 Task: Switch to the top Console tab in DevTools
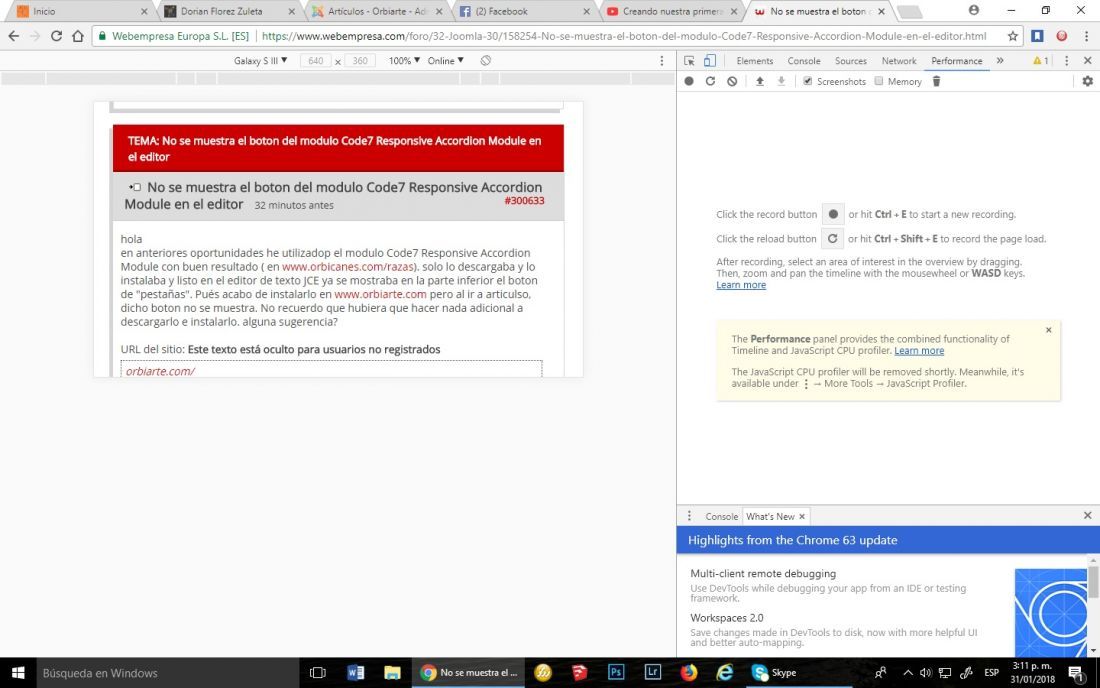804,61
